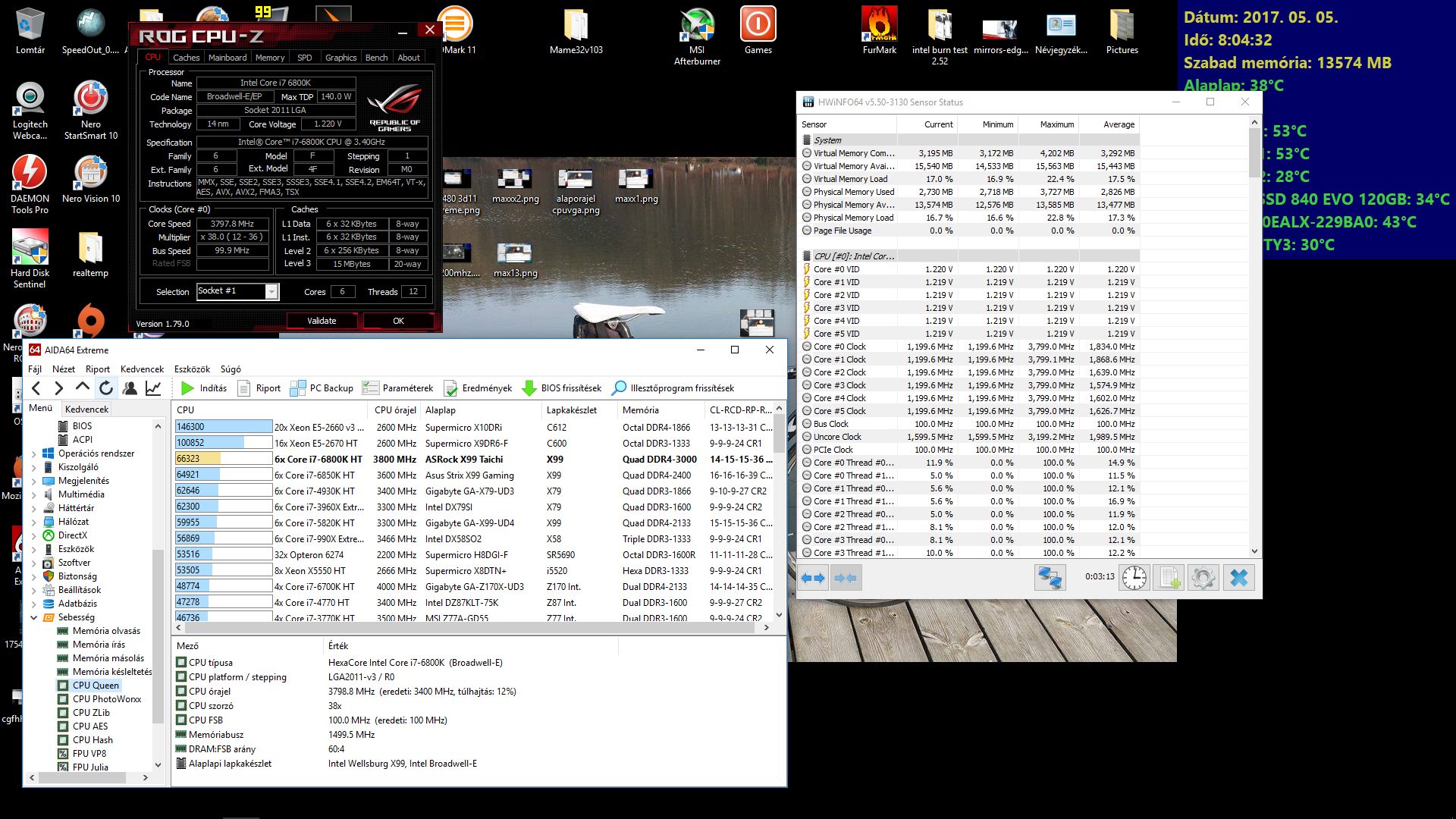Collapse the Sebesség tree node
The image size is (1456, 819).
(x=33, y=617)
